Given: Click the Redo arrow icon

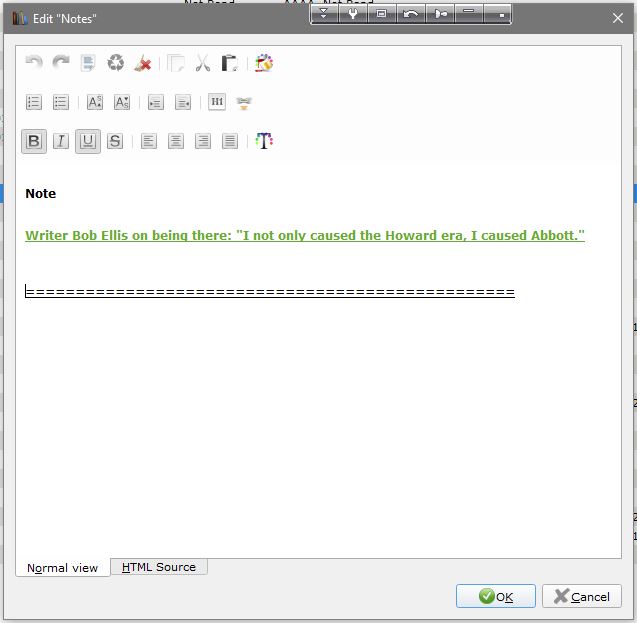Looking at the screenshot, I should pos(61,63).
